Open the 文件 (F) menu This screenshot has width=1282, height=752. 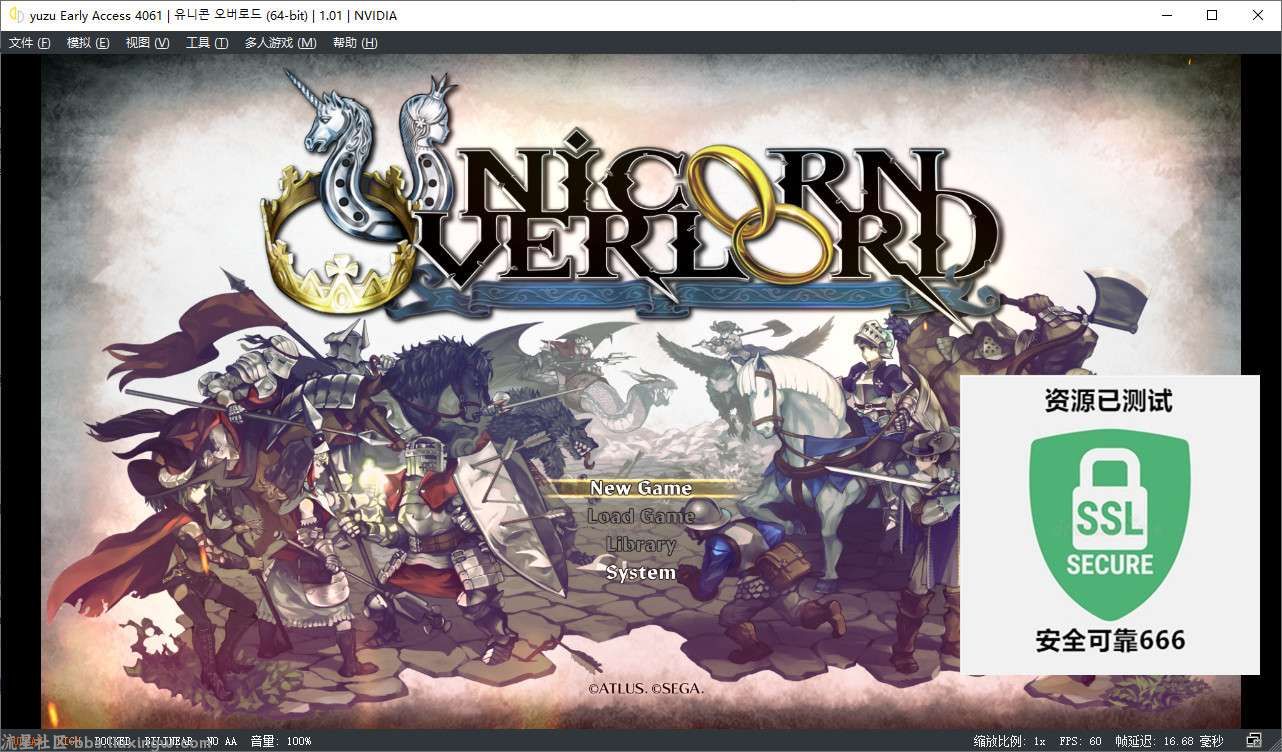pyautogui.click(x=29, y=43)
